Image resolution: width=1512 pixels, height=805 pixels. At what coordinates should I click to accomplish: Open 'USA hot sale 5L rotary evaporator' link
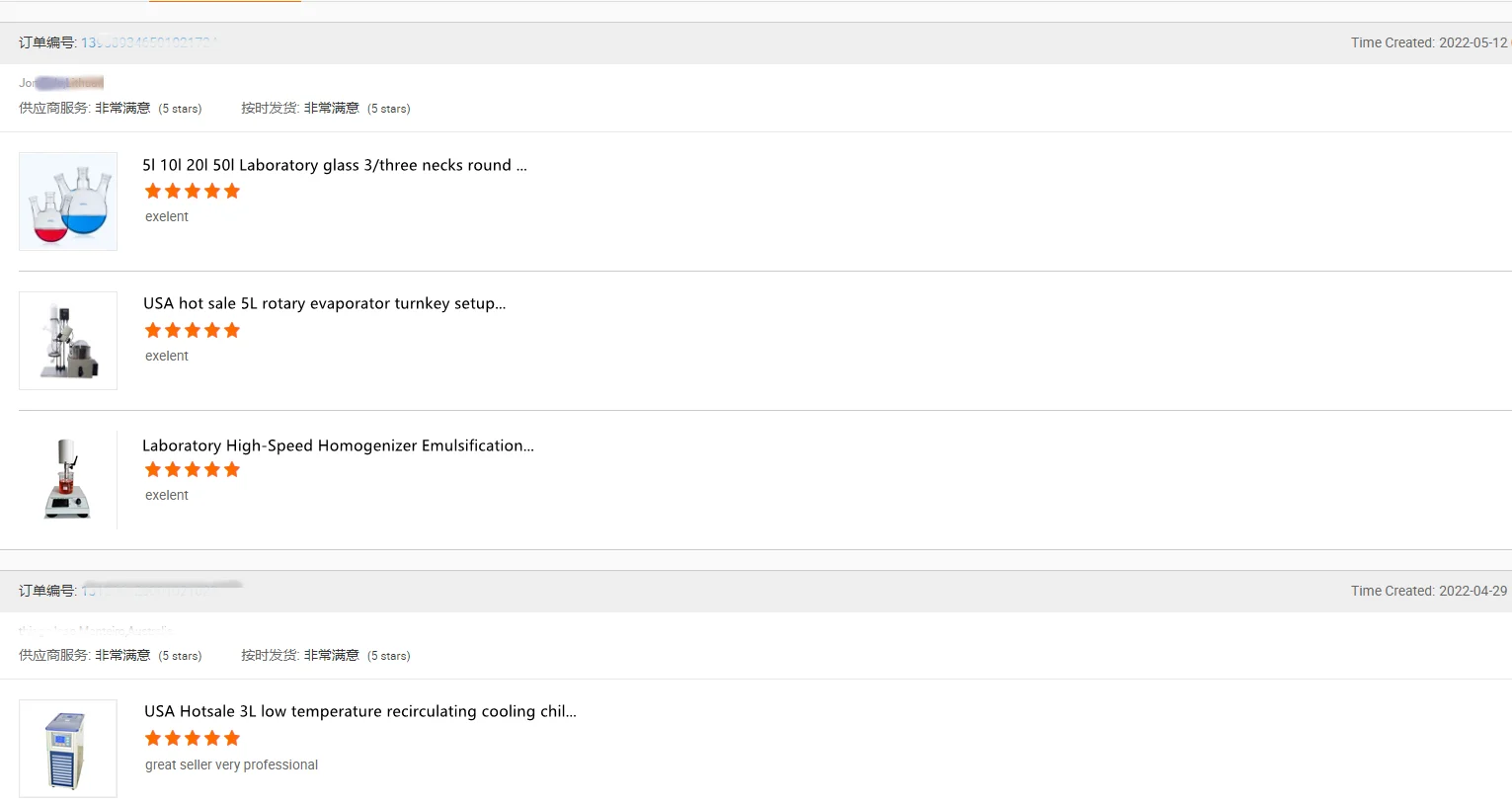pyautogui.click(x=324, y=303)
